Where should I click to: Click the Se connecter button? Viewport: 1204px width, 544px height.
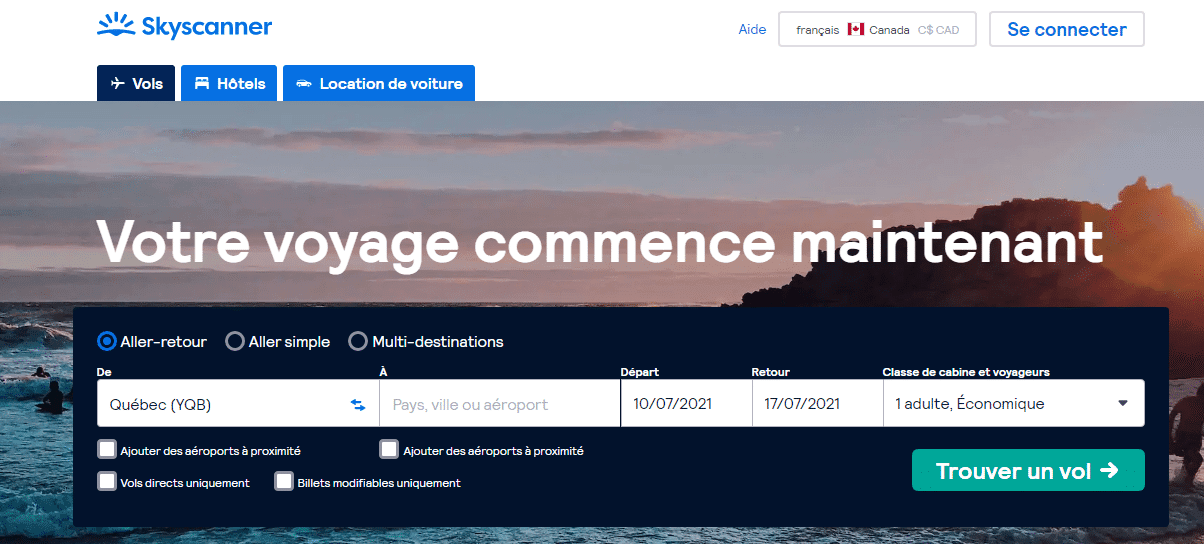(x=1067, y=29)
